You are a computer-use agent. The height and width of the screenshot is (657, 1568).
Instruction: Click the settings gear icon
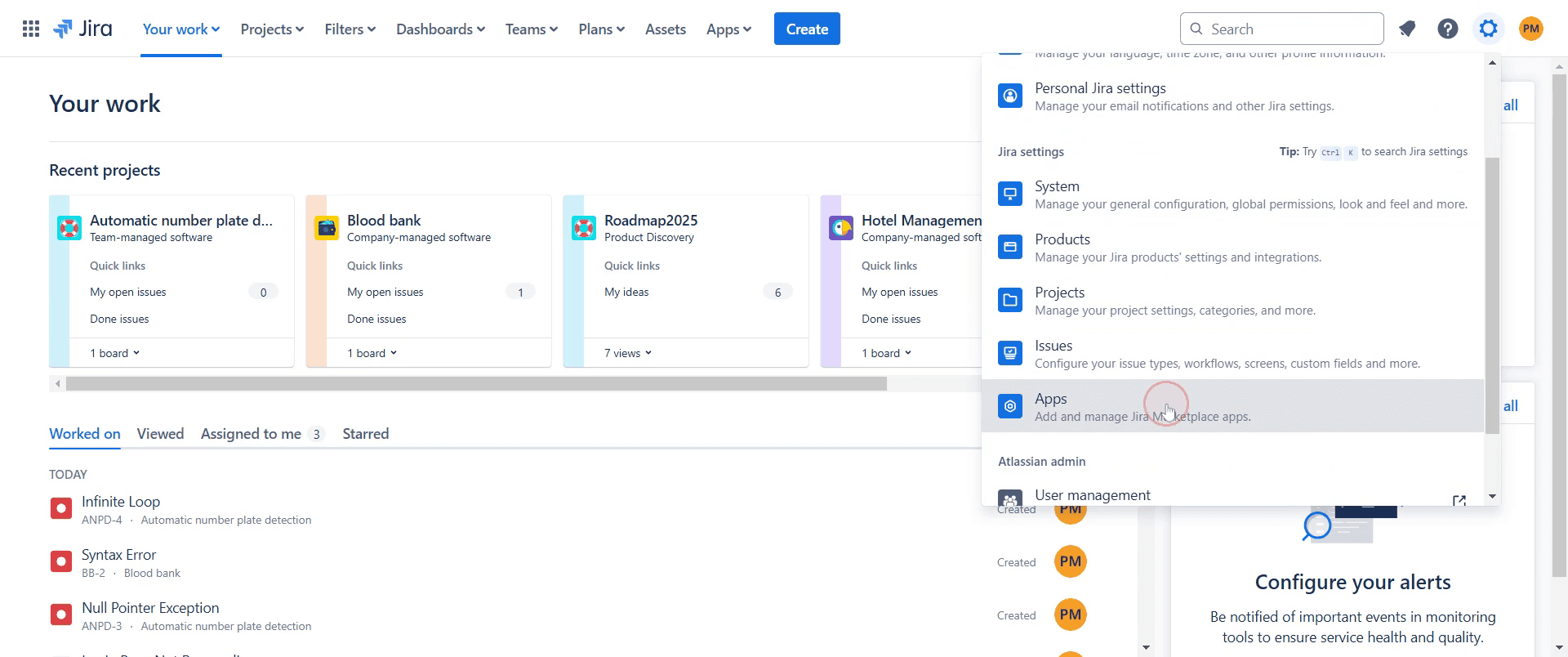pos(1489,29)
